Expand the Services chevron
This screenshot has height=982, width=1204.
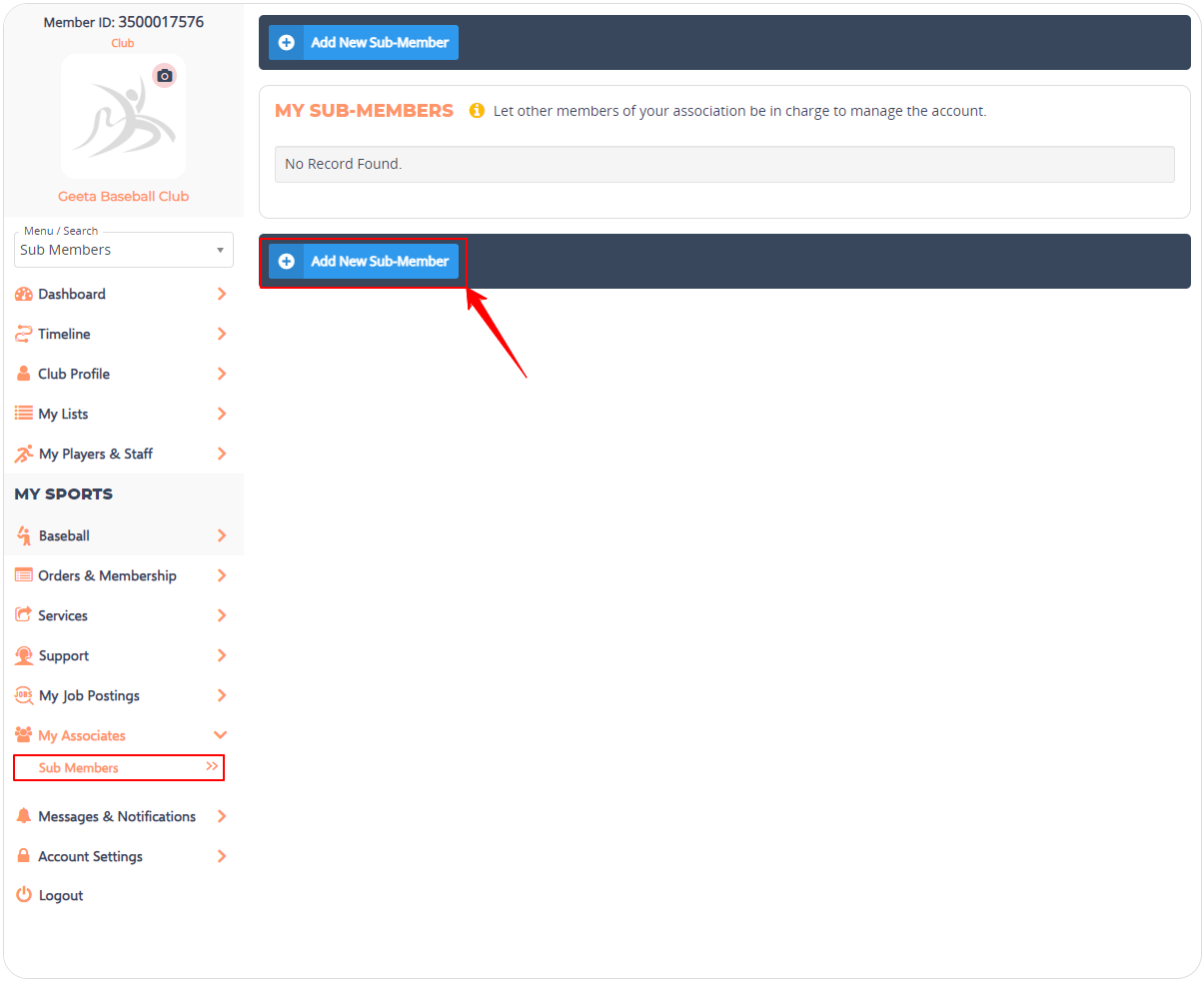(x=222, y=615)
